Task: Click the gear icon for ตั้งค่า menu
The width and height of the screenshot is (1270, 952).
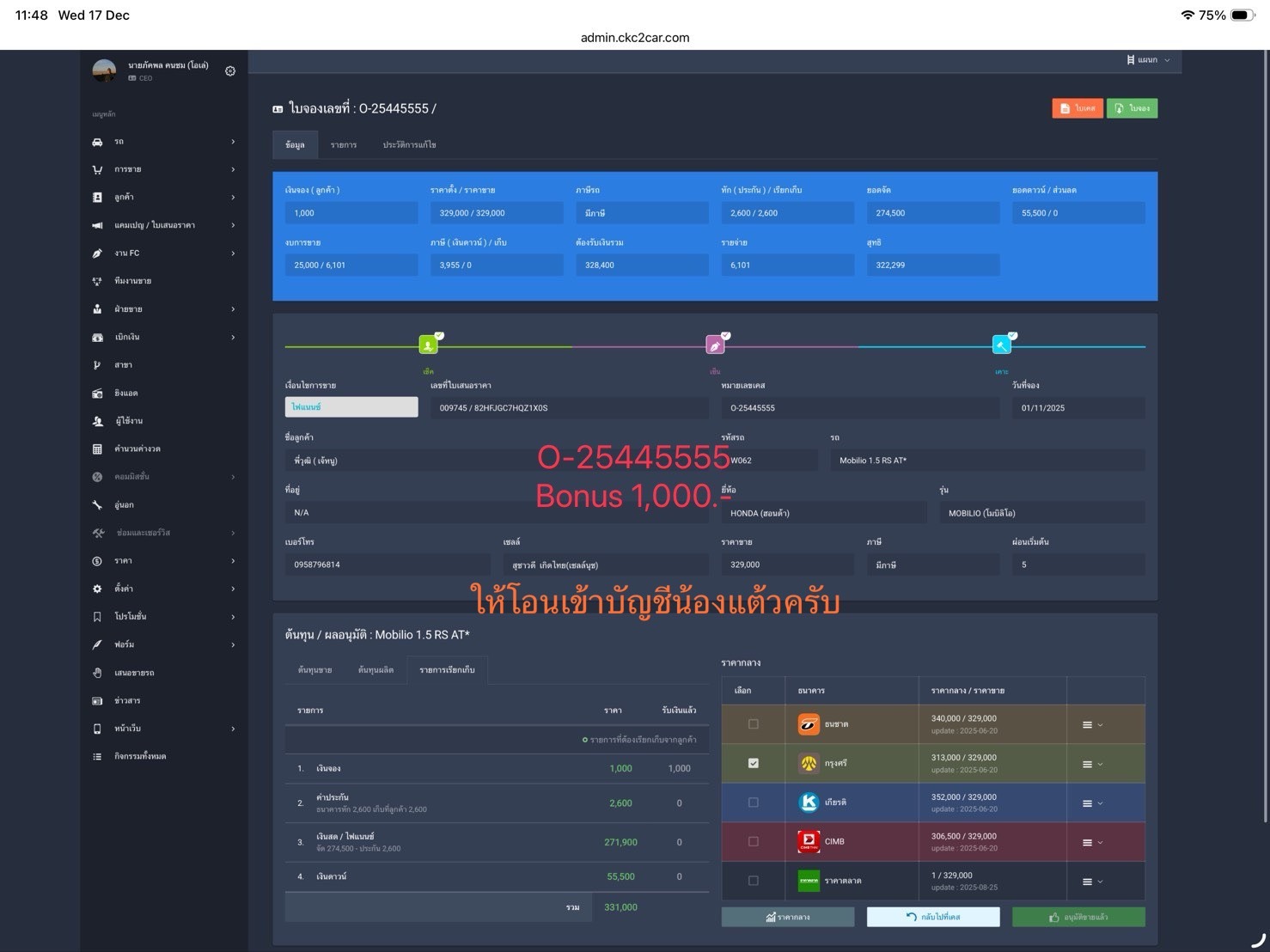Action: click(x=97, y=589)
